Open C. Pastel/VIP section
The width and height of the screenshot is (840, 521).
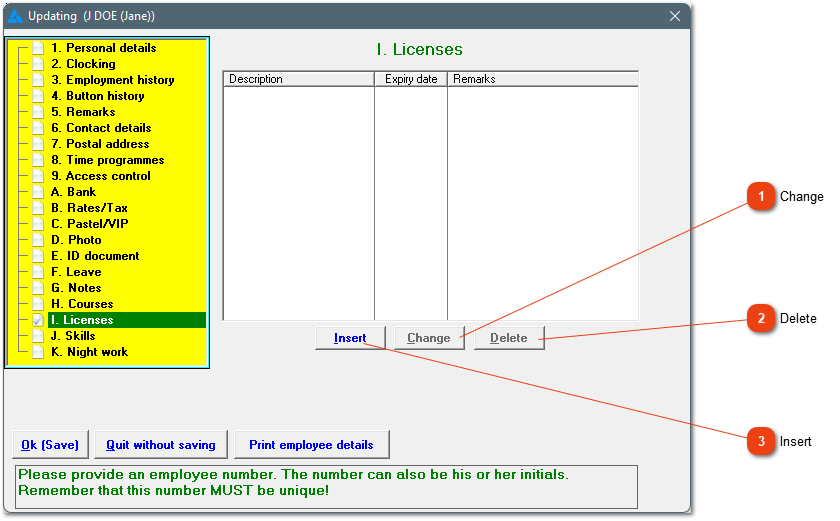(89, 224)
